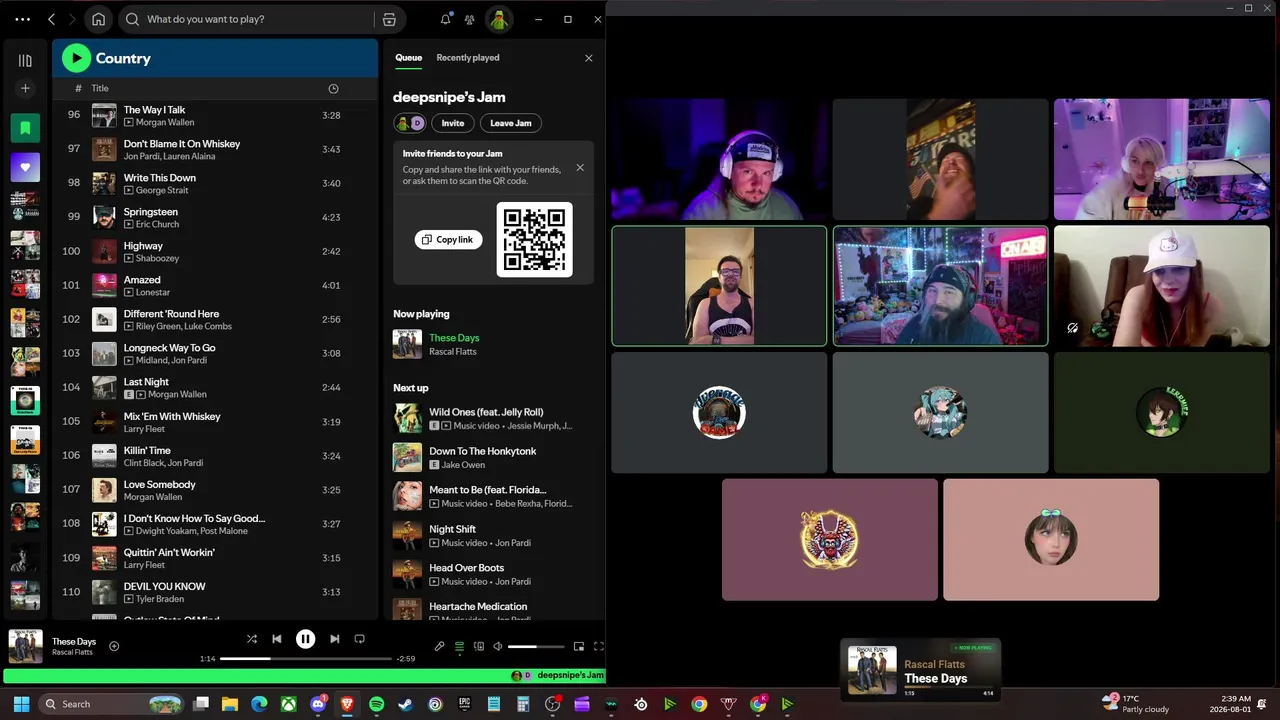Click the Jam QR code
The image size is (1280, 720).
tap(535, 240)
